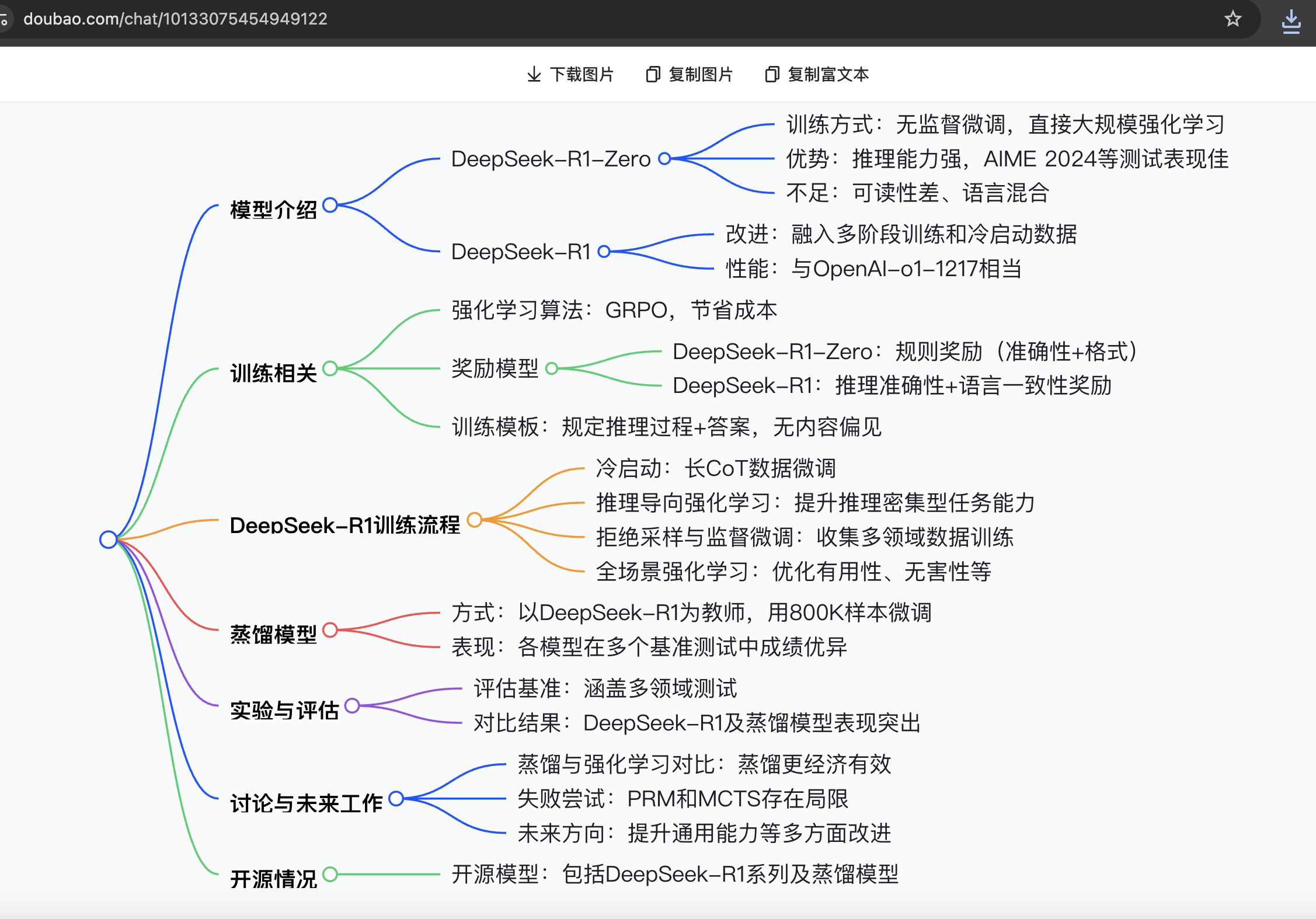
Task: Collapse the DeepSeek-R1训练流程 branch circle
Action: click(x=475, y=520)
